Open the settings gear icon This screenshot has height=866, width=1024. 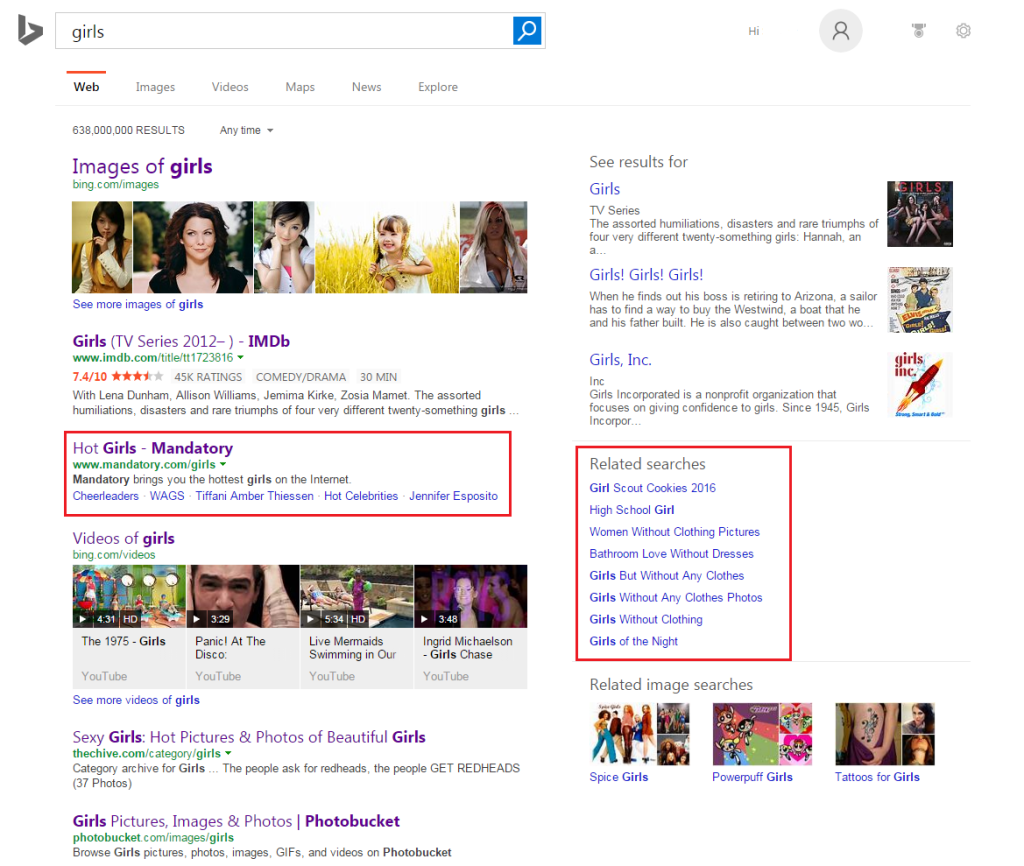click(963, 31)
